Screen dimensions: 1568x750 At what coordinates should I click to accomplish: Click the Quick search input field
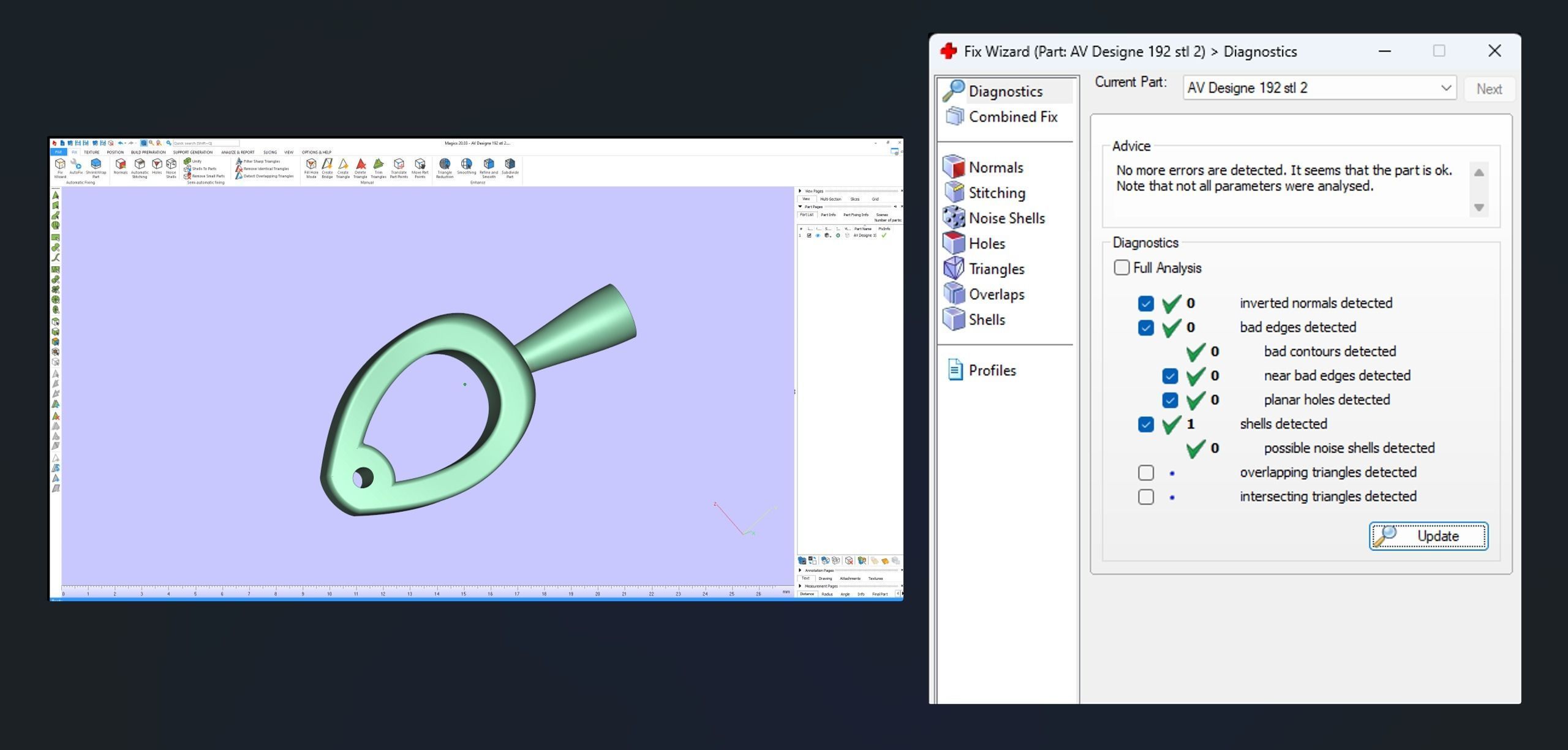[x=205, y=143]
